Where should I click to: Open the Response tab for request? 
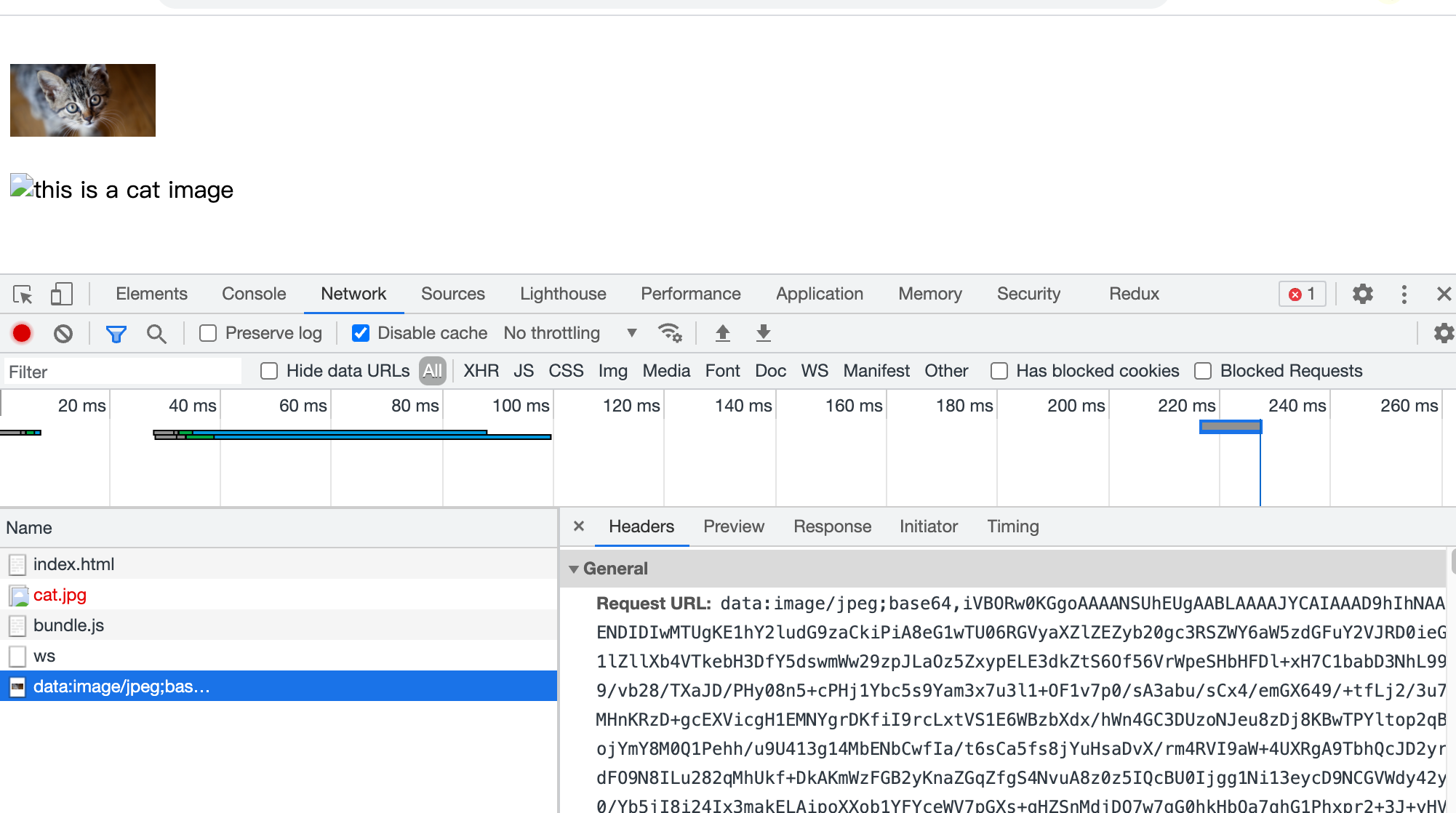[832, 526]
